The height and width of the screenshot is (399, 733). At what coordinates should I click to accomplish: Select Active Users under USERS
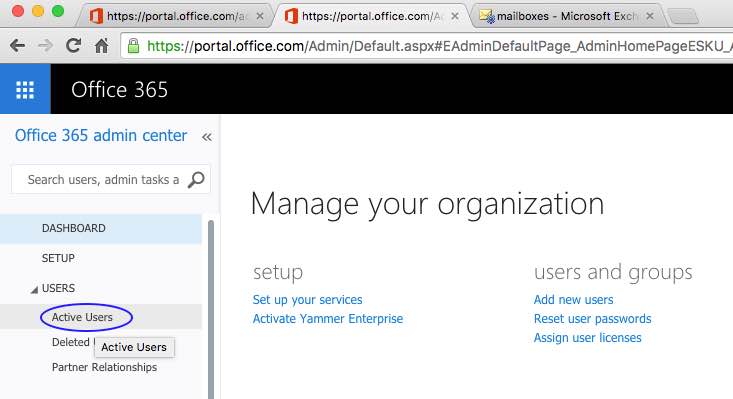coord(82,317)
